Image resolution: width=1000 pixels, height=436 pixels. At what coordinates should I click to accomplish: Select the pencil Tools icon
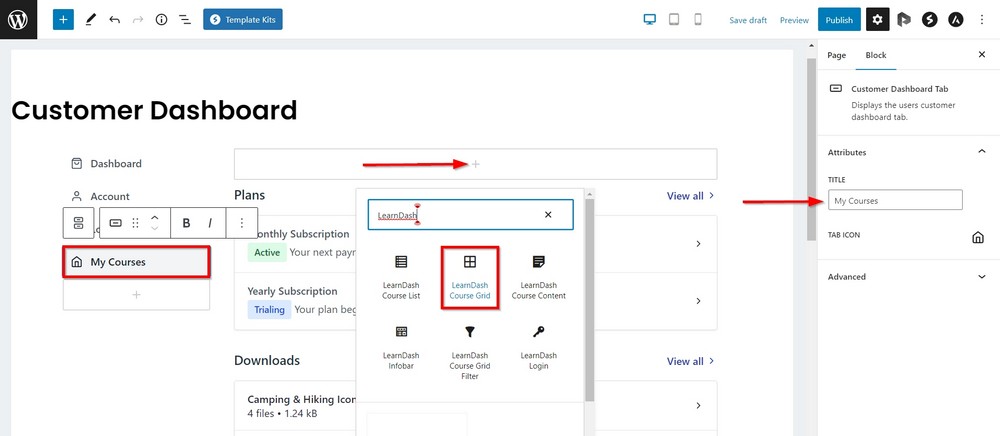click(90, 20)
